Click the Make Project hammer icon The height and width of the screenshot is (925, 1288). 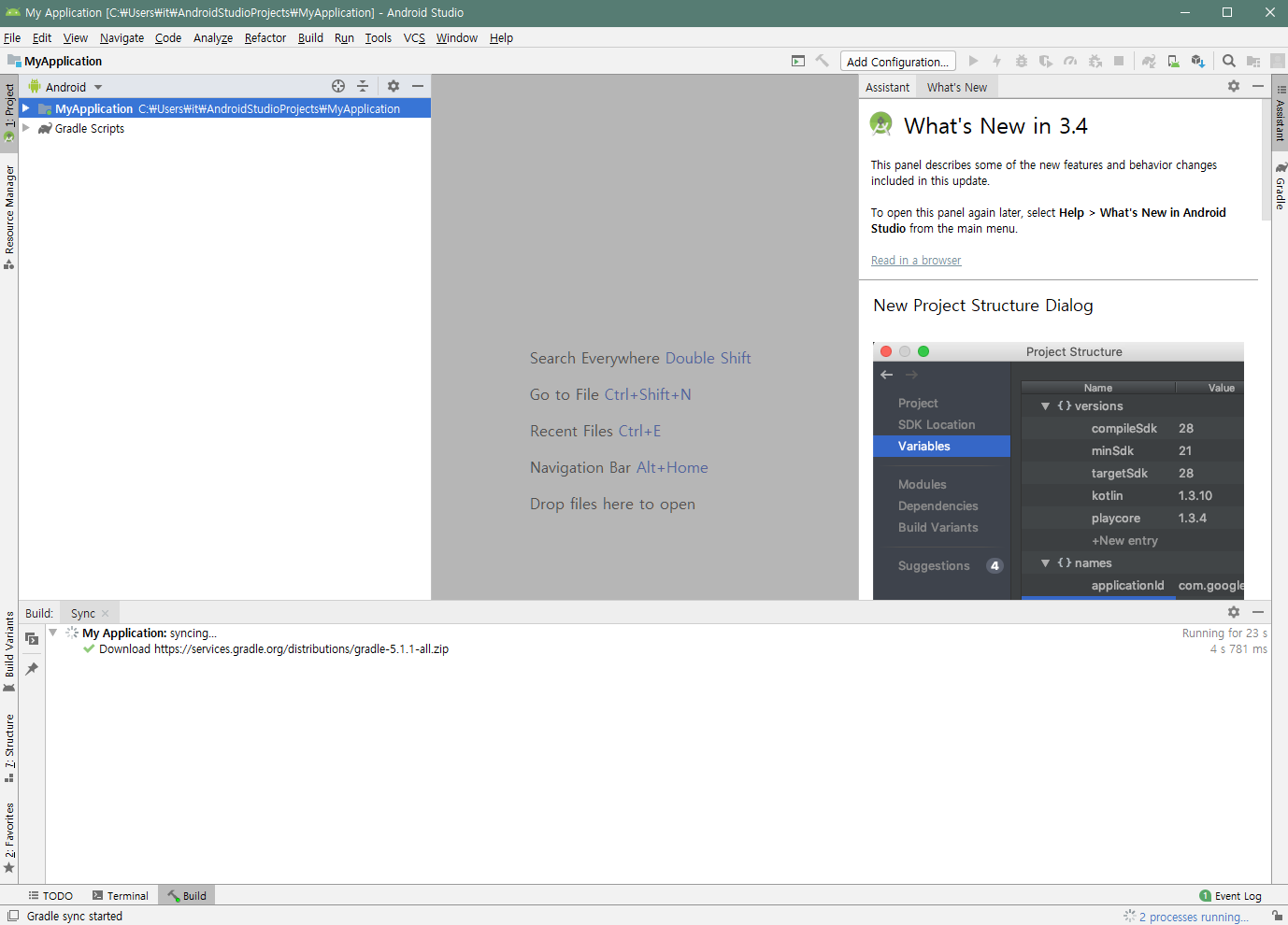(823, 61)
